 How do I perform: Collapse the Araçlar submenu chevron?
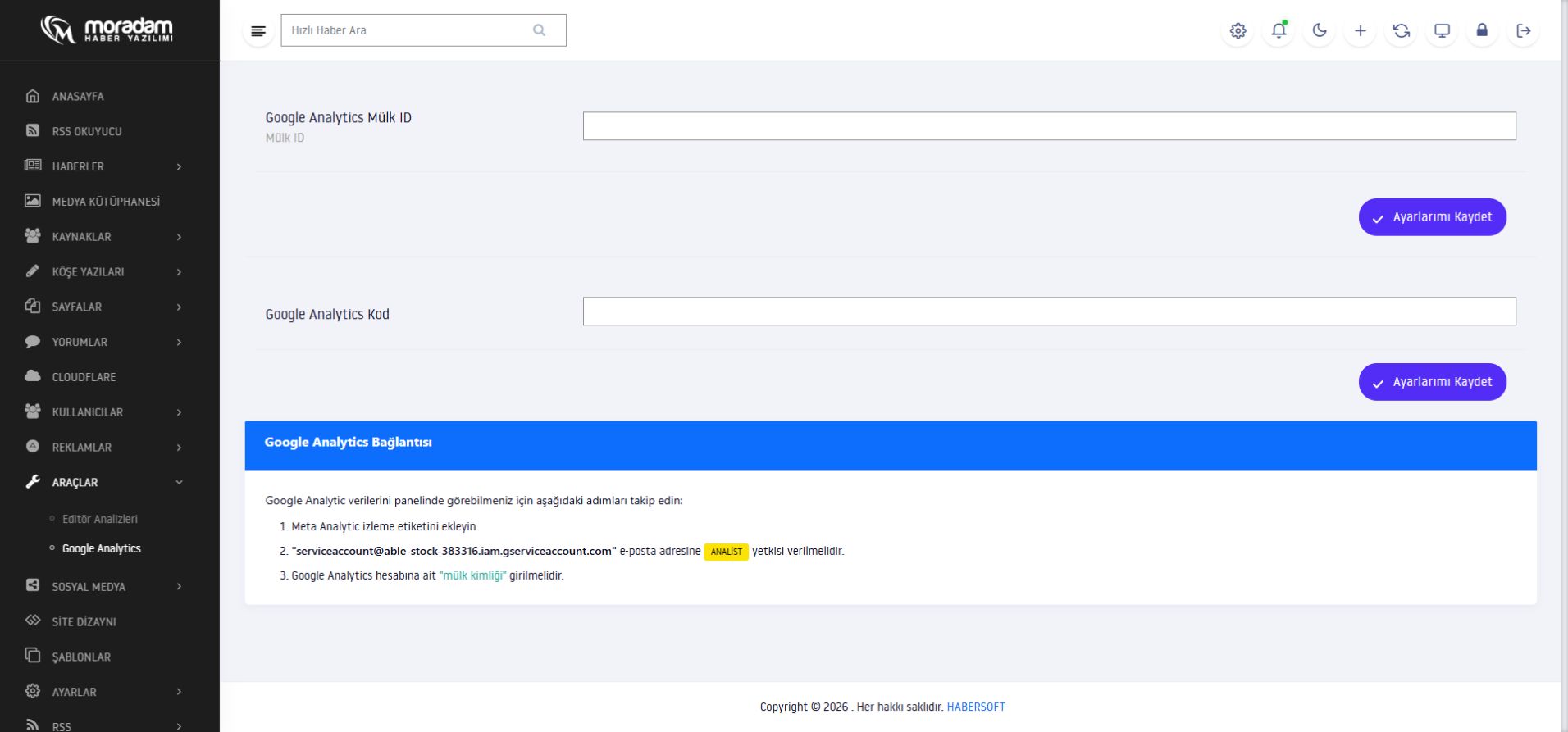[179, 483]
